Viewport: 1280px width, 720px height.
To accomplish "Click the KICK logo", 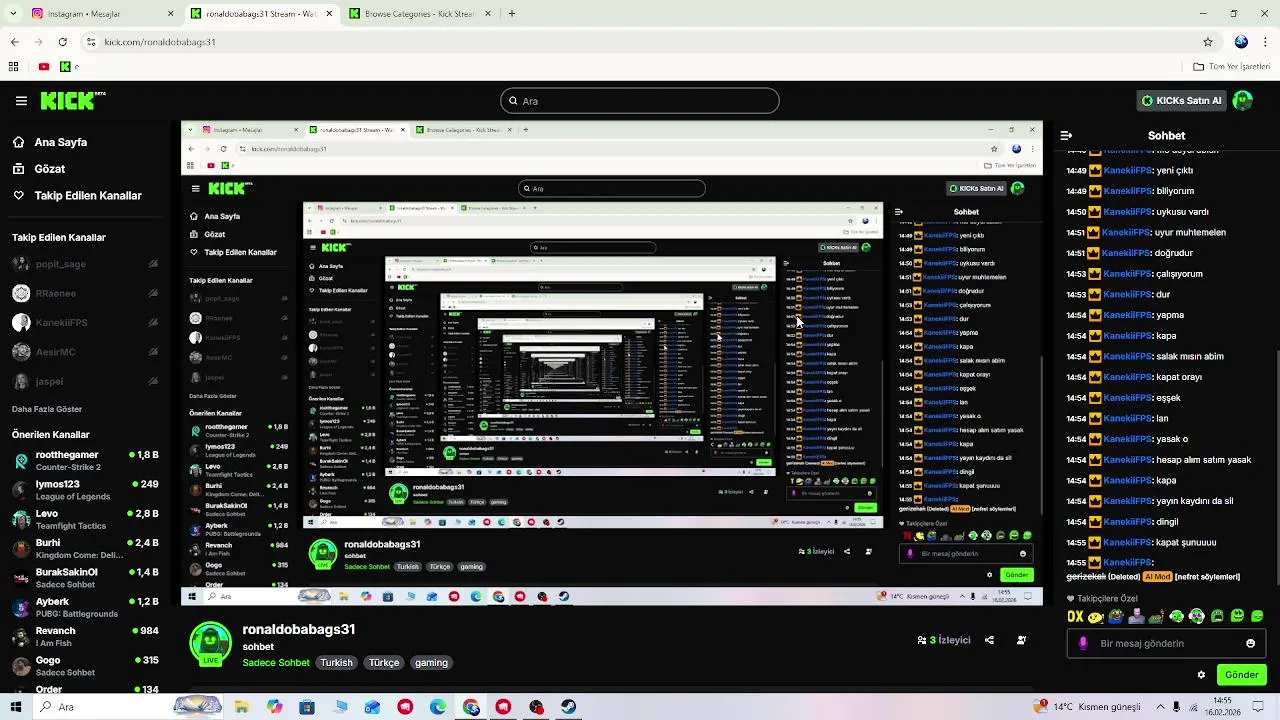I will point(72,100).
